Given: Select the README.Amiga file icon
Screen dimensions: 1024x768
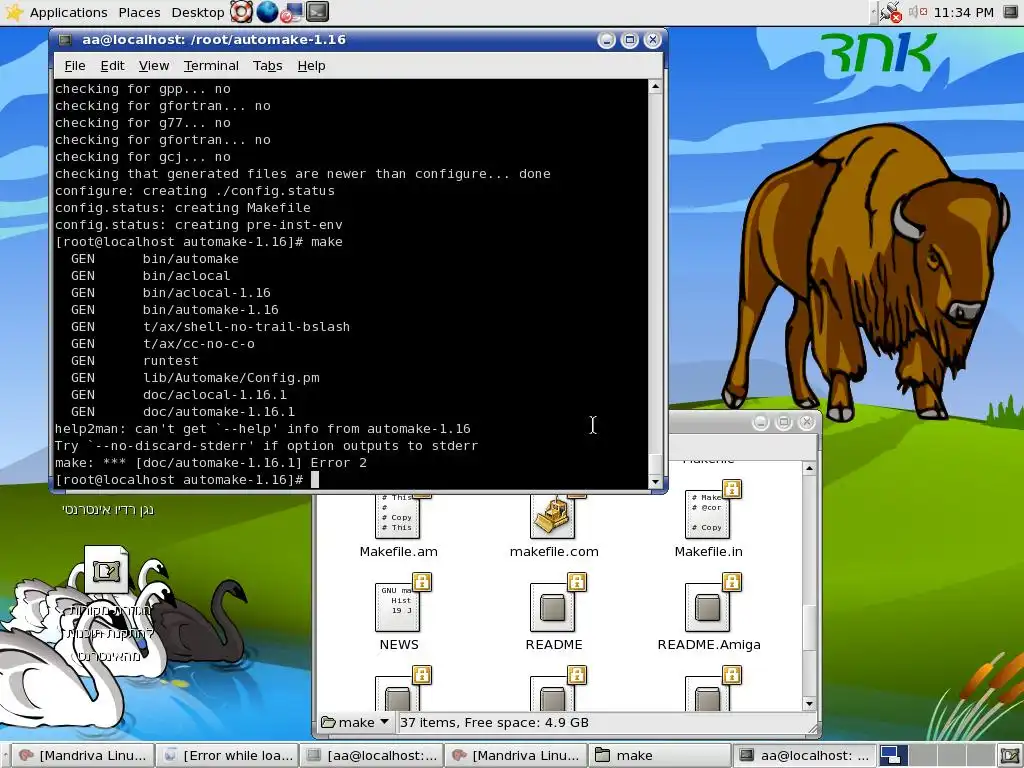Looking at the screenshot, I should tap(709, 603).
